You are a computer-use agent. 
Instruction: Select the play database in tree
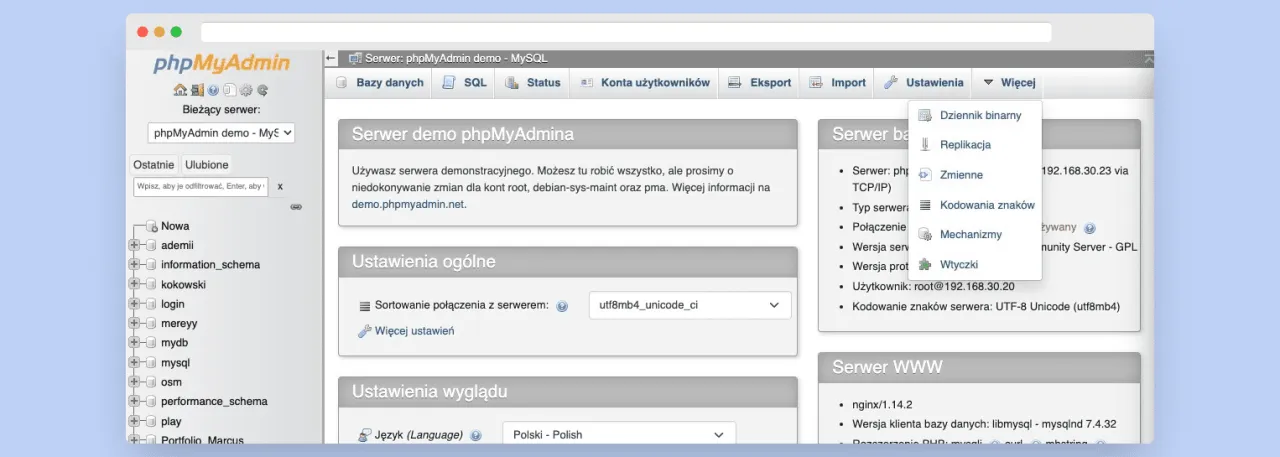[171, 421]
